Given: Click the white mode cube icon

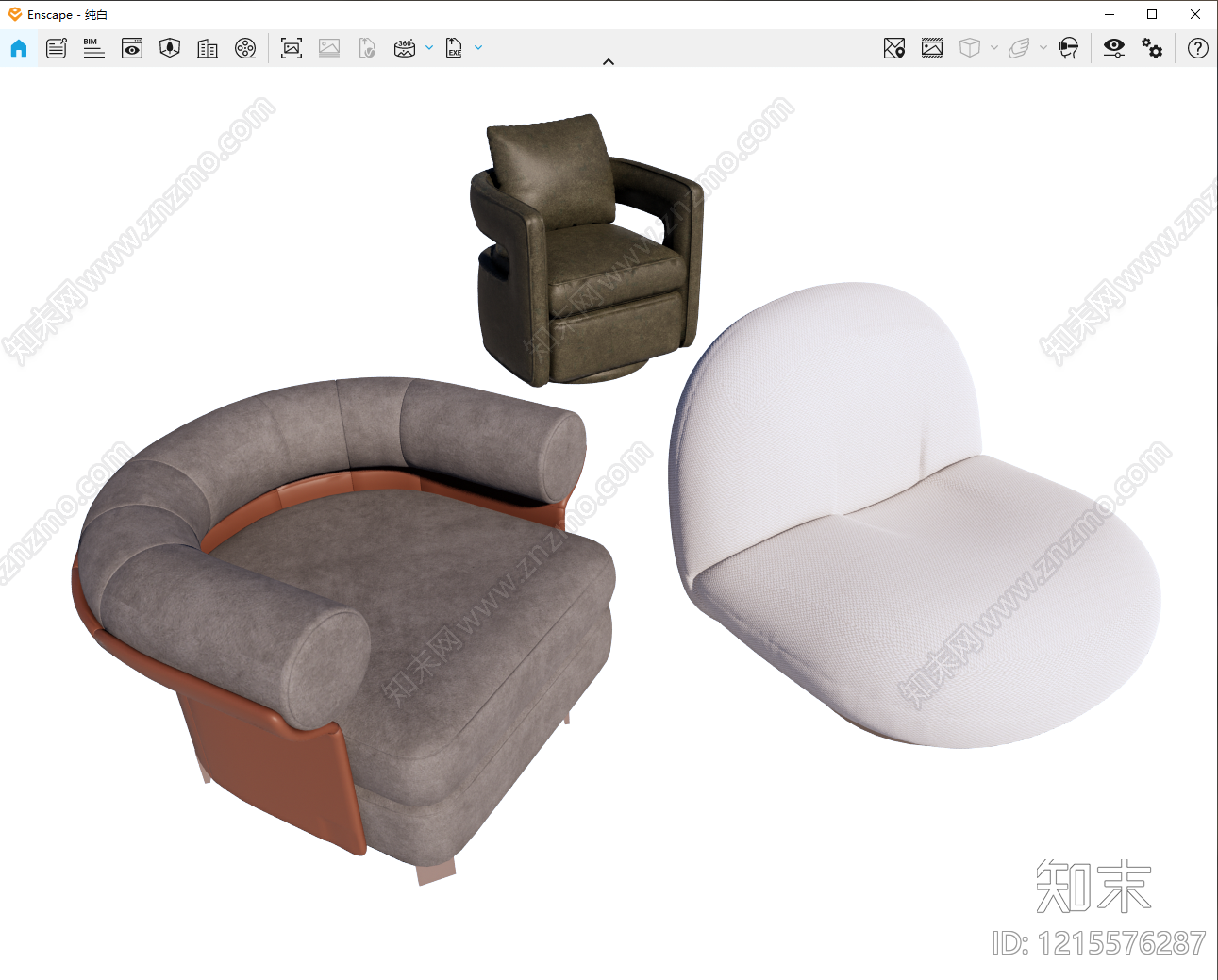Looking at the screenshot, I should coord(970,48).
